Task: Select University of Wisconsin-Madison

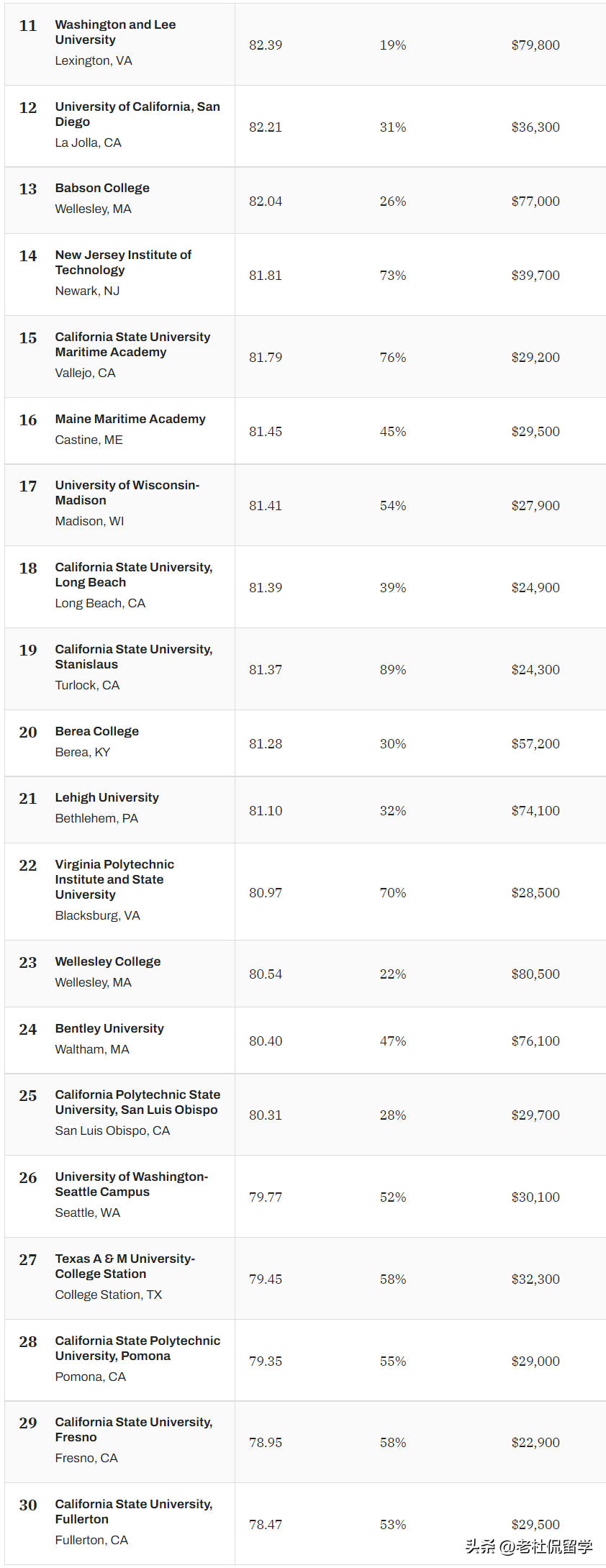Action: [127, 493]
